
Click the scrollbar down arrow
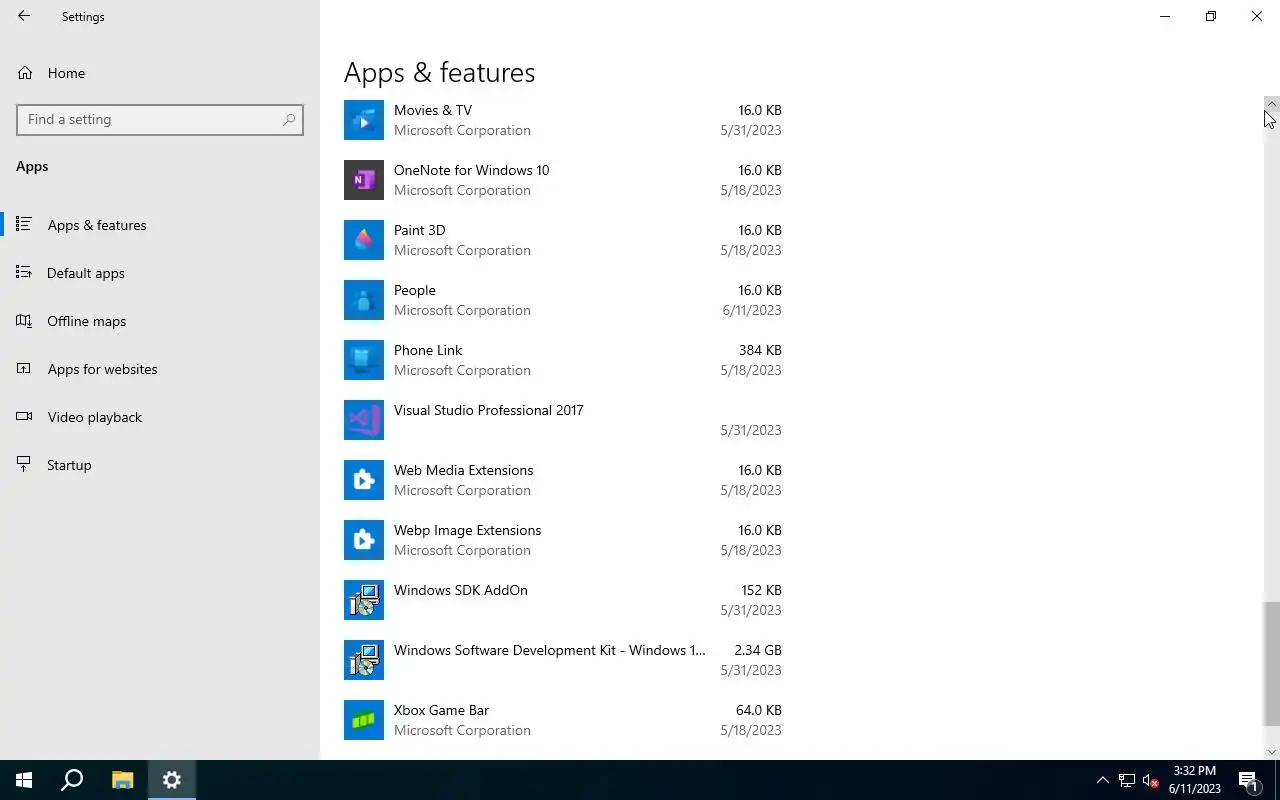point(1272,752)
